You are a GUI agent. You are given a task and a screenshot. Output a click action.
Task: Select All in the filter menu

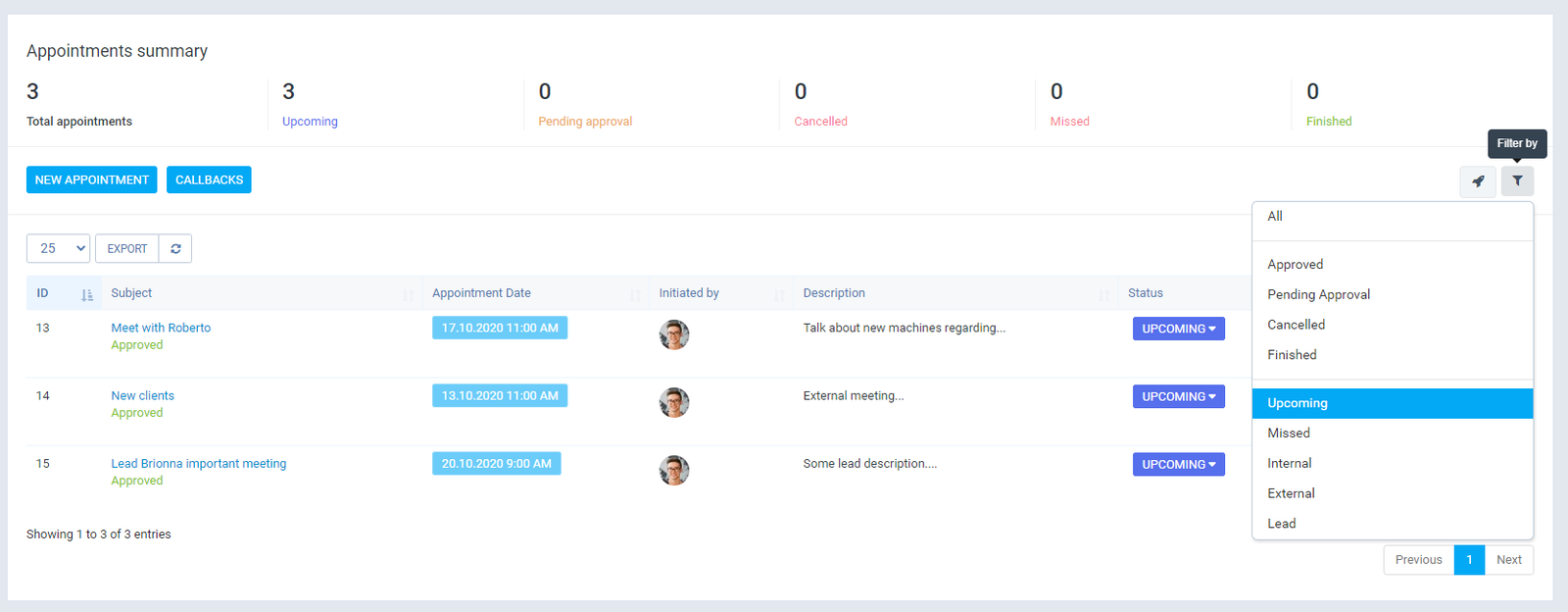coord(1275,217)
